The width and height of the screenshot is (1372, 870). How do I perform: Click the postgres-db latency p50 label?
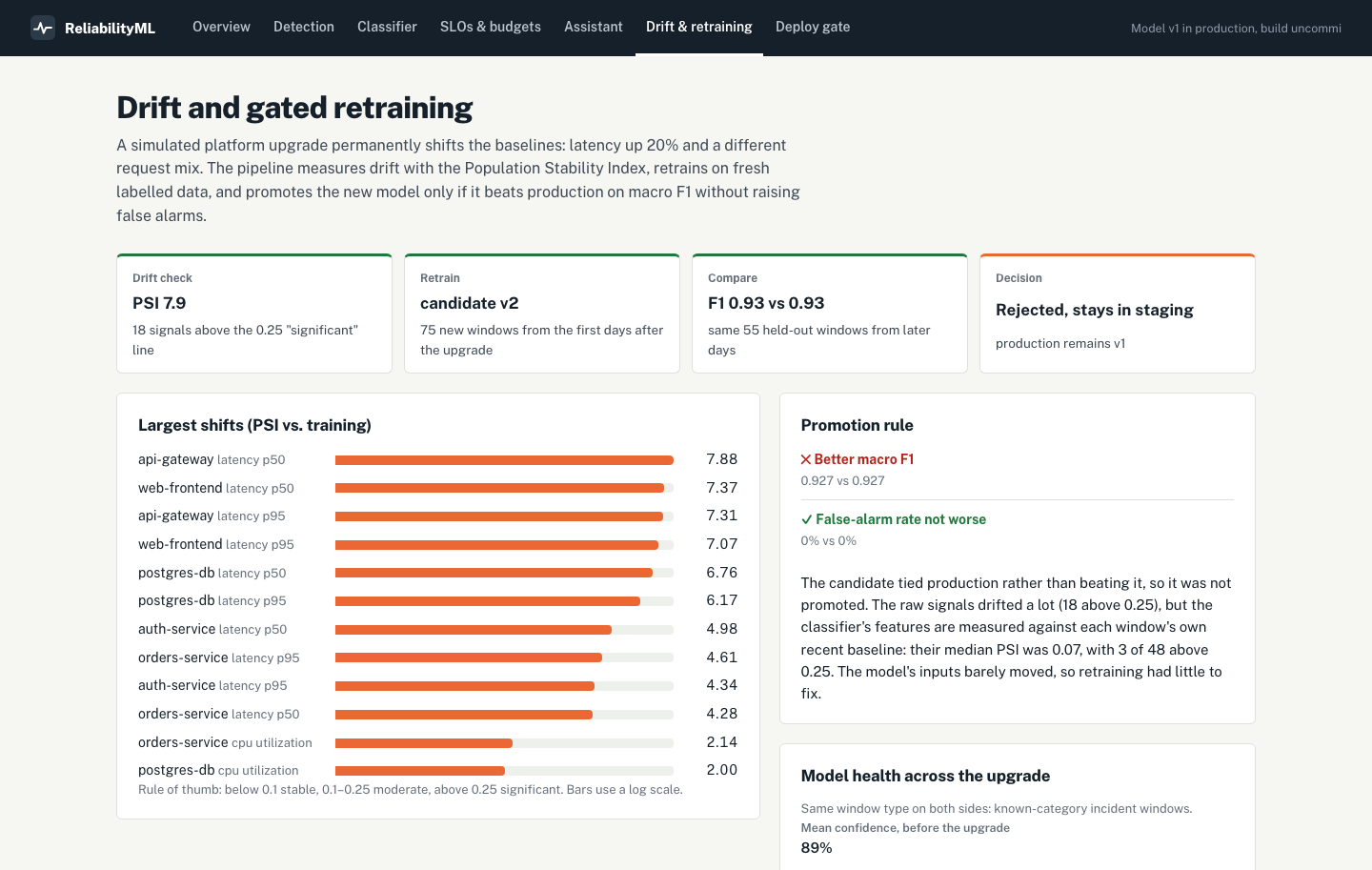click(212, 573)
